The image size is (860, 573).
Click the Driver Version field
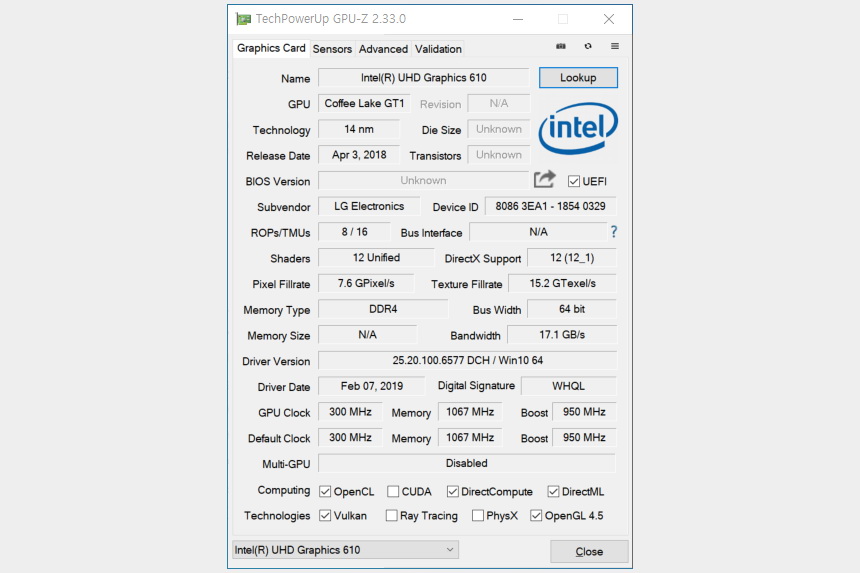(467, 361)
